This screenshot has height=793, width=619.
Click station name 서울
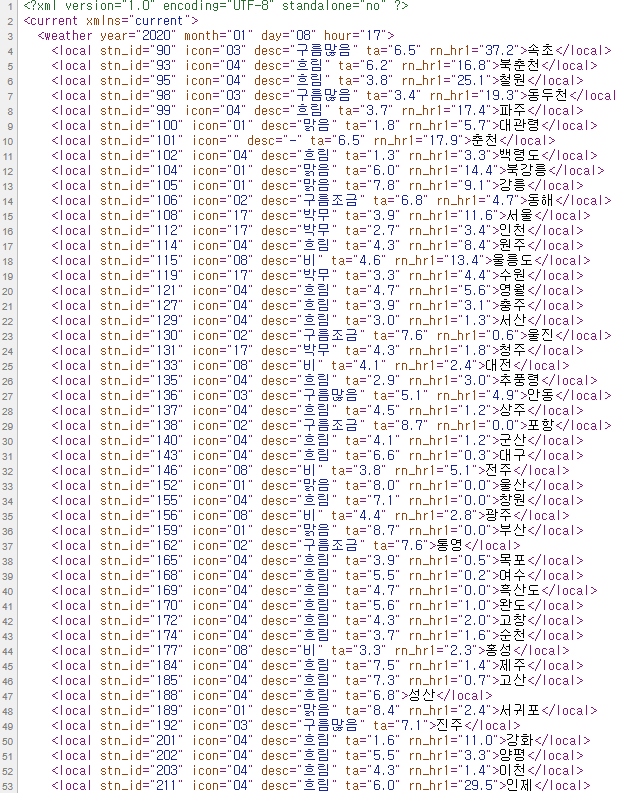tap(520, 215)
